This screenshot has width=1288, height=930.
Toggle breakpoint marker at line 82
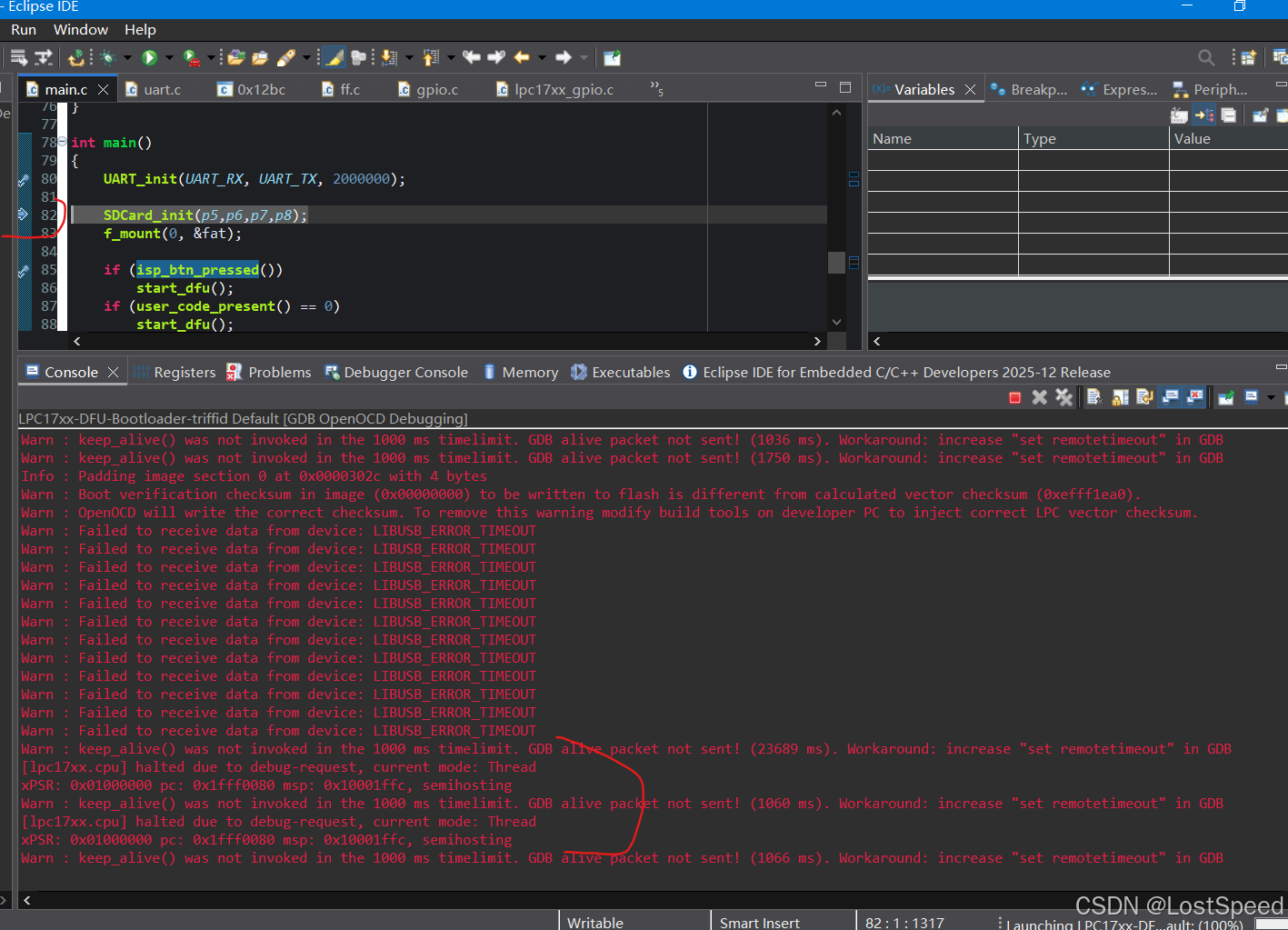point(24,215)
